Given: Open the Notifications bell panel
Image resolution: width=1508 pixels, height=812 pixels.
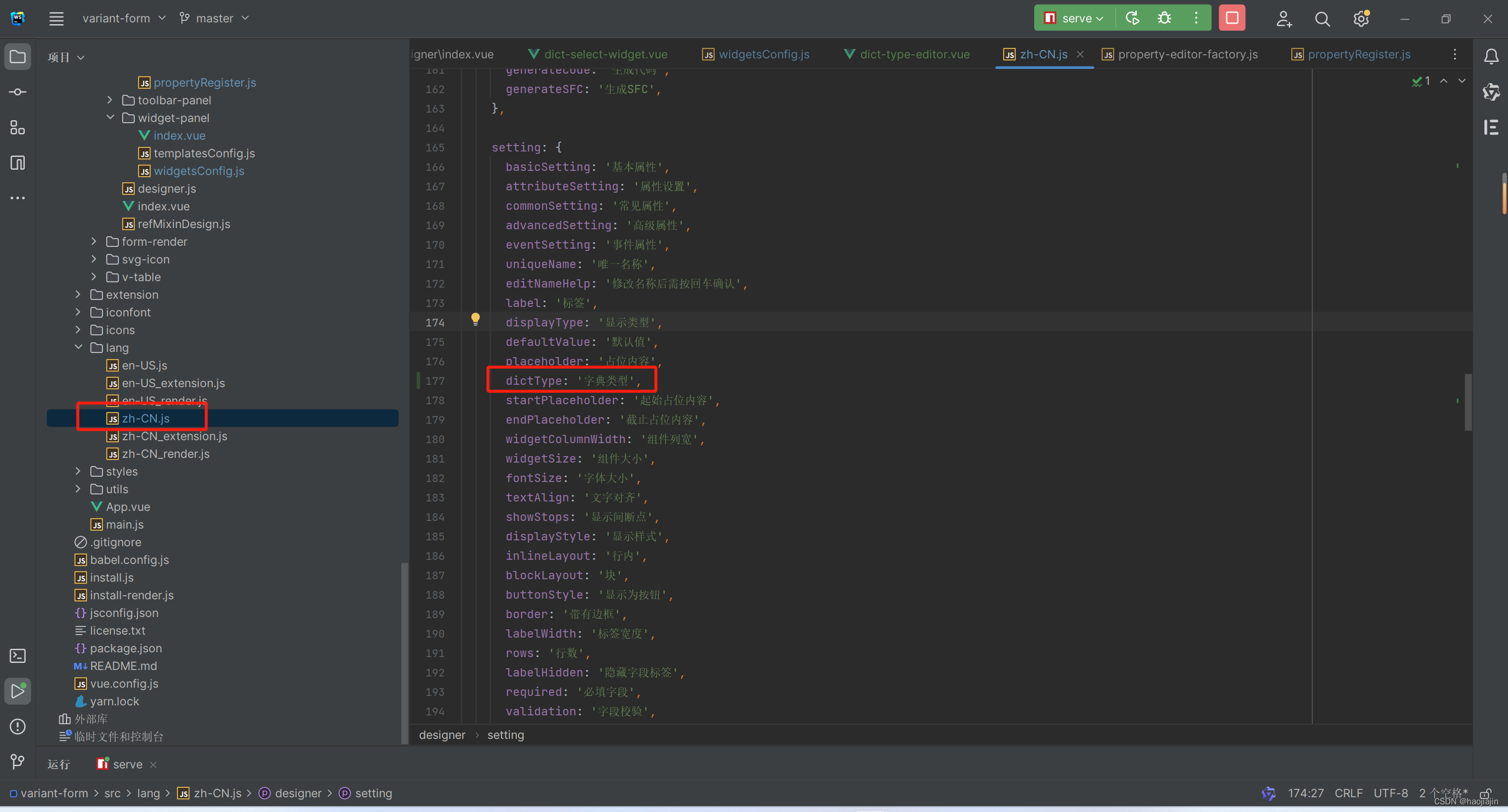Looking at the screenshot, I should pyautogui.click(x=1491, y=57).
